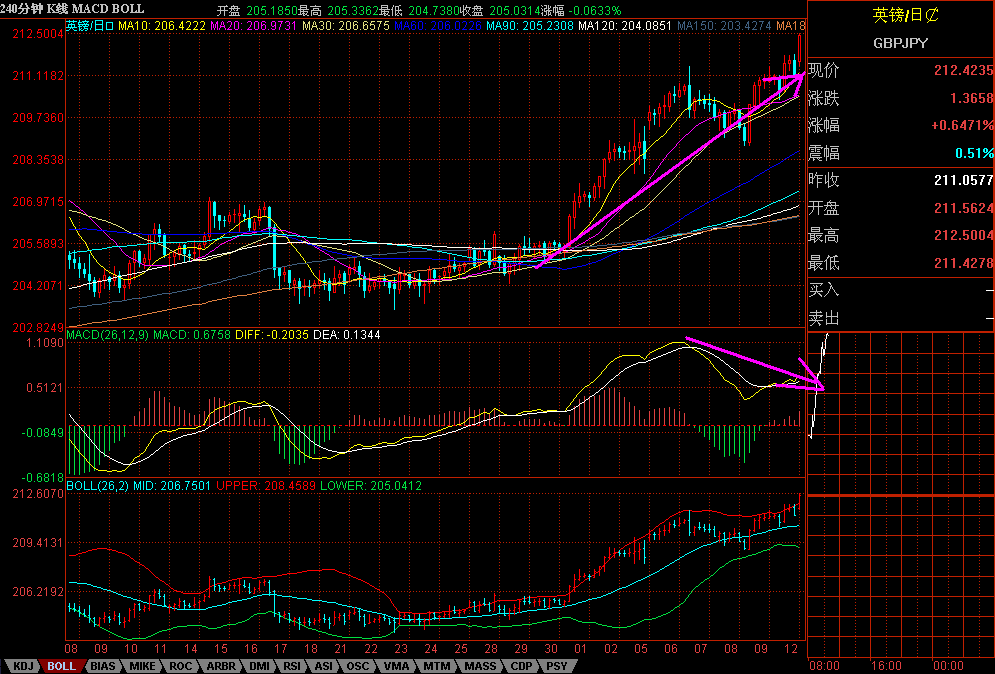995x674 pixels.
Task: Click the 211.1182 price axis label
Action: pyautogui.click(x=38, y=76)
